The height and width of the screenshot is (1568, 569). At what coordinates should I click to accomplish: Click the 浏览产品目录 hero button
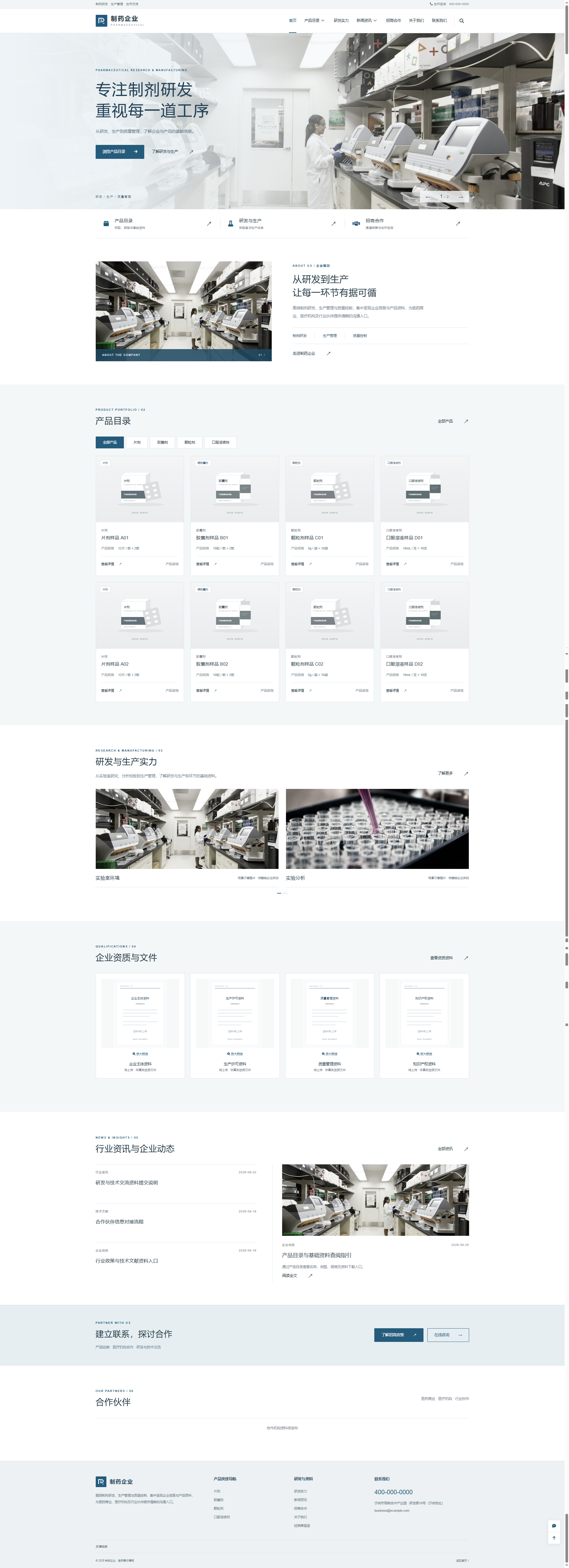pyautogui.click(x=120, y=151)
